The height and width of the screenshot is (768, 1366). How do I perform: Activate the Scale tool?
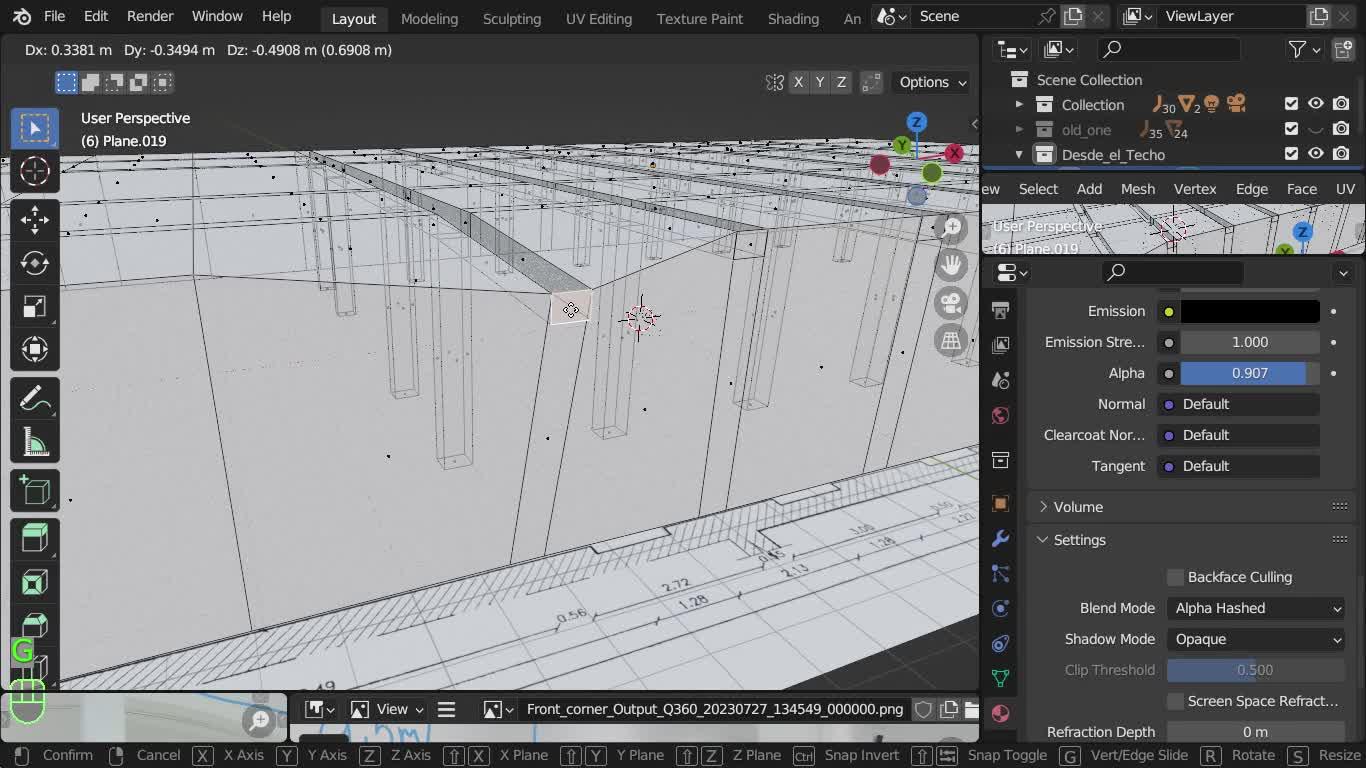(x=35, y=306)
